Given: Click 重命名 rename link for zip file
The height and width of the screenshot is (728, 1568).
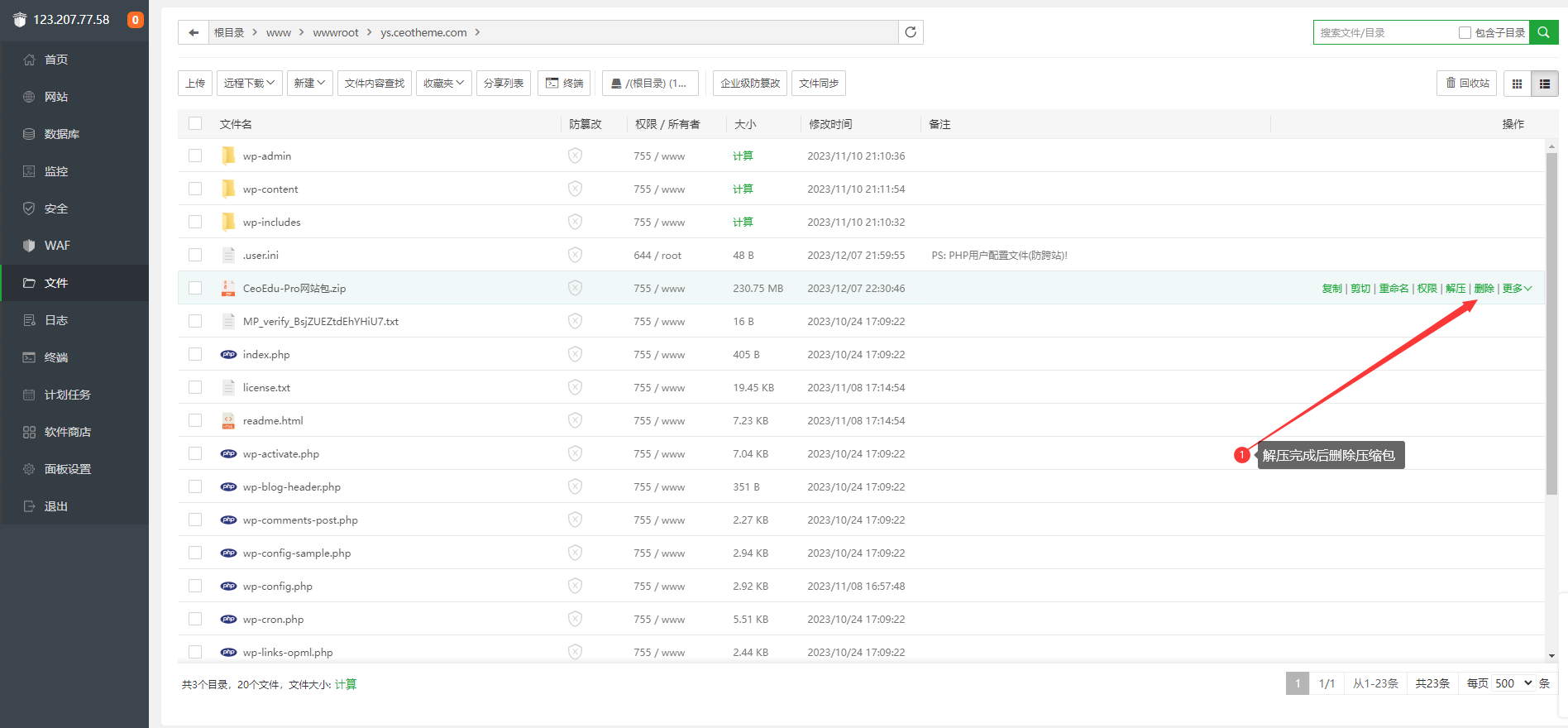Looking at the screenshot, I should 1394,288.
